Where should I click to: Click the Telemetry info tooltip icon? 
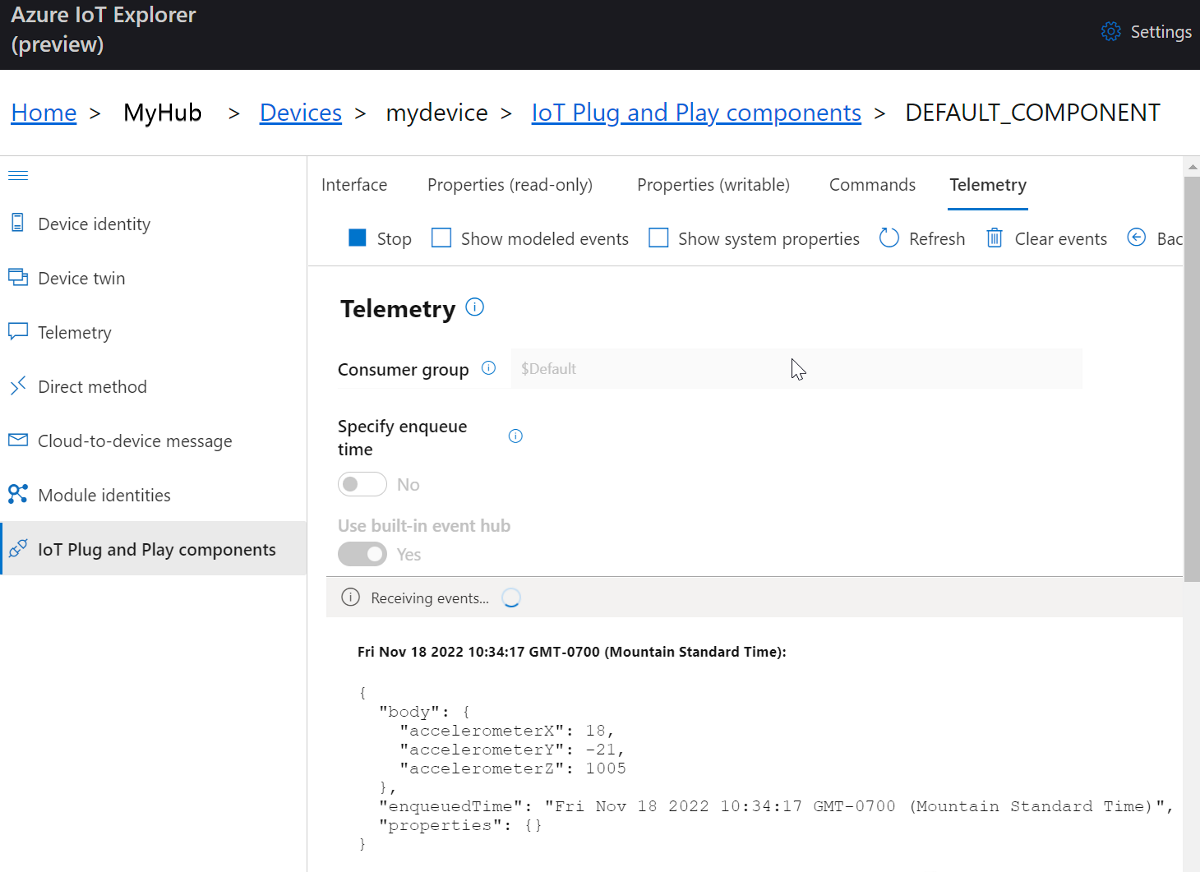click(x=474, y=307)
